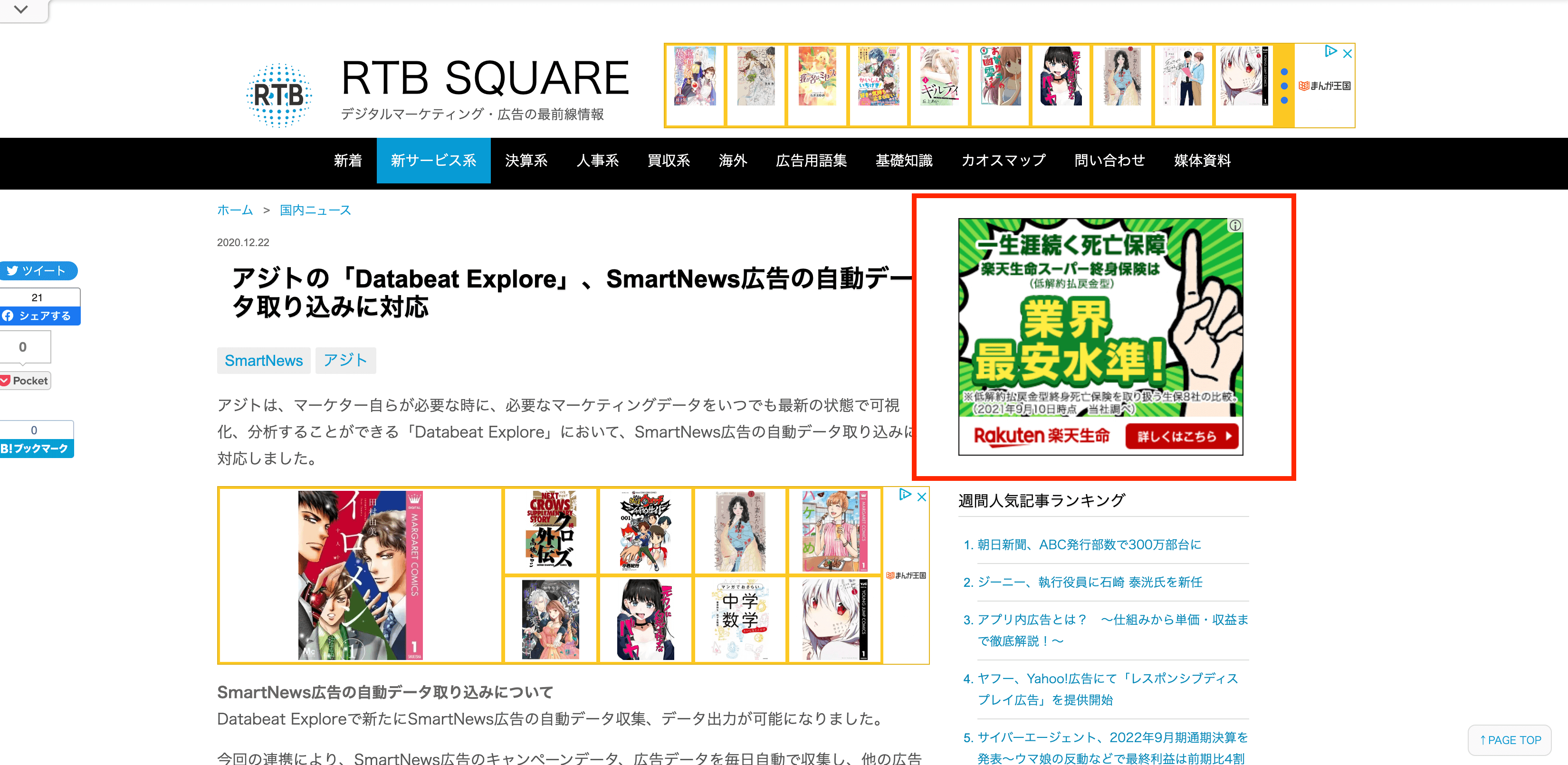
Task: Click the Facebook share count 21
Action: coord(37,297)
